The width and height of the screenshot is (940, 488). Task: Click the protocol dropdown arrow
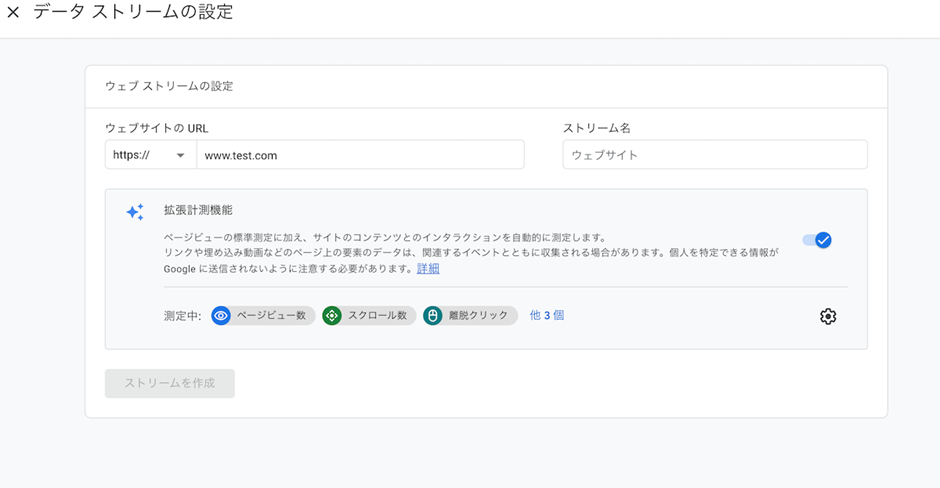pyautogui.click(x=180, y=155)
